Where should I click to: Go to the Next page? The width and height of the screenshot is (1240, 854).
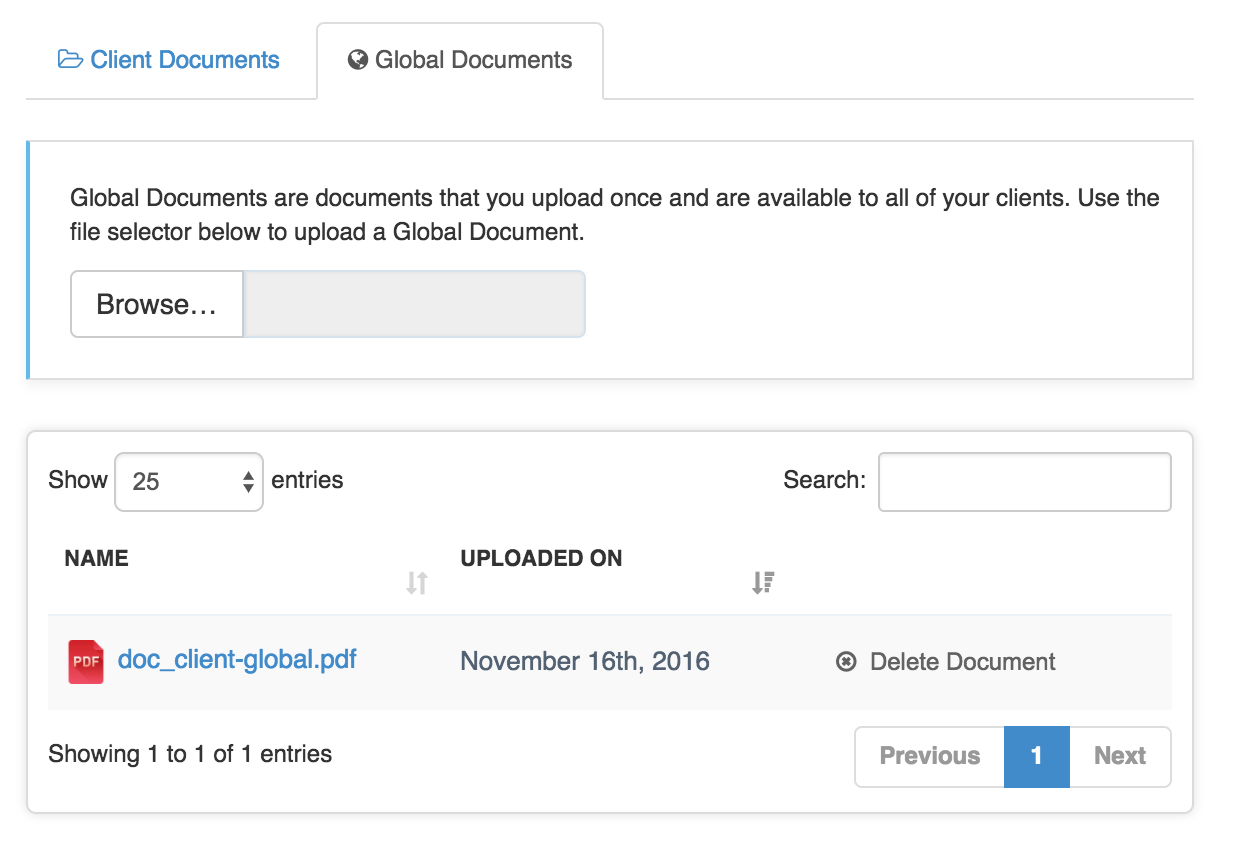tap(1120, 756)
